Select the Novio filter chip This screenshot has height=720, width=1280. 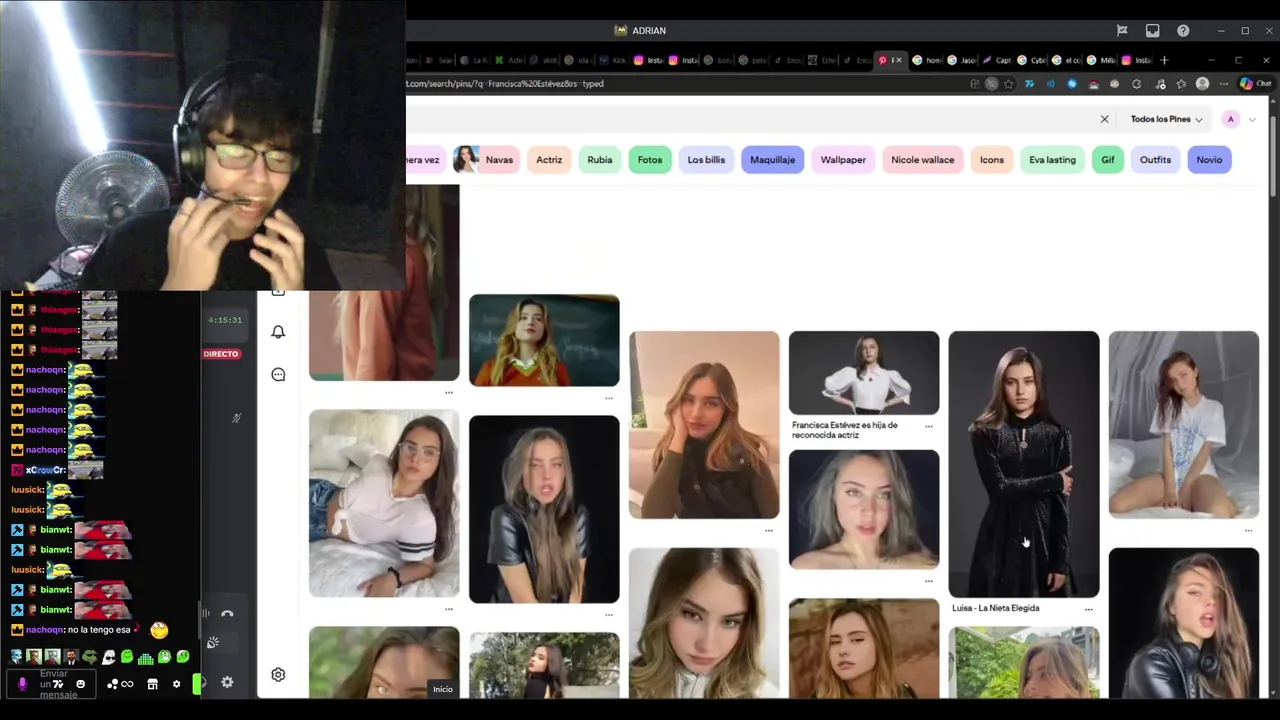point(1209,160)
